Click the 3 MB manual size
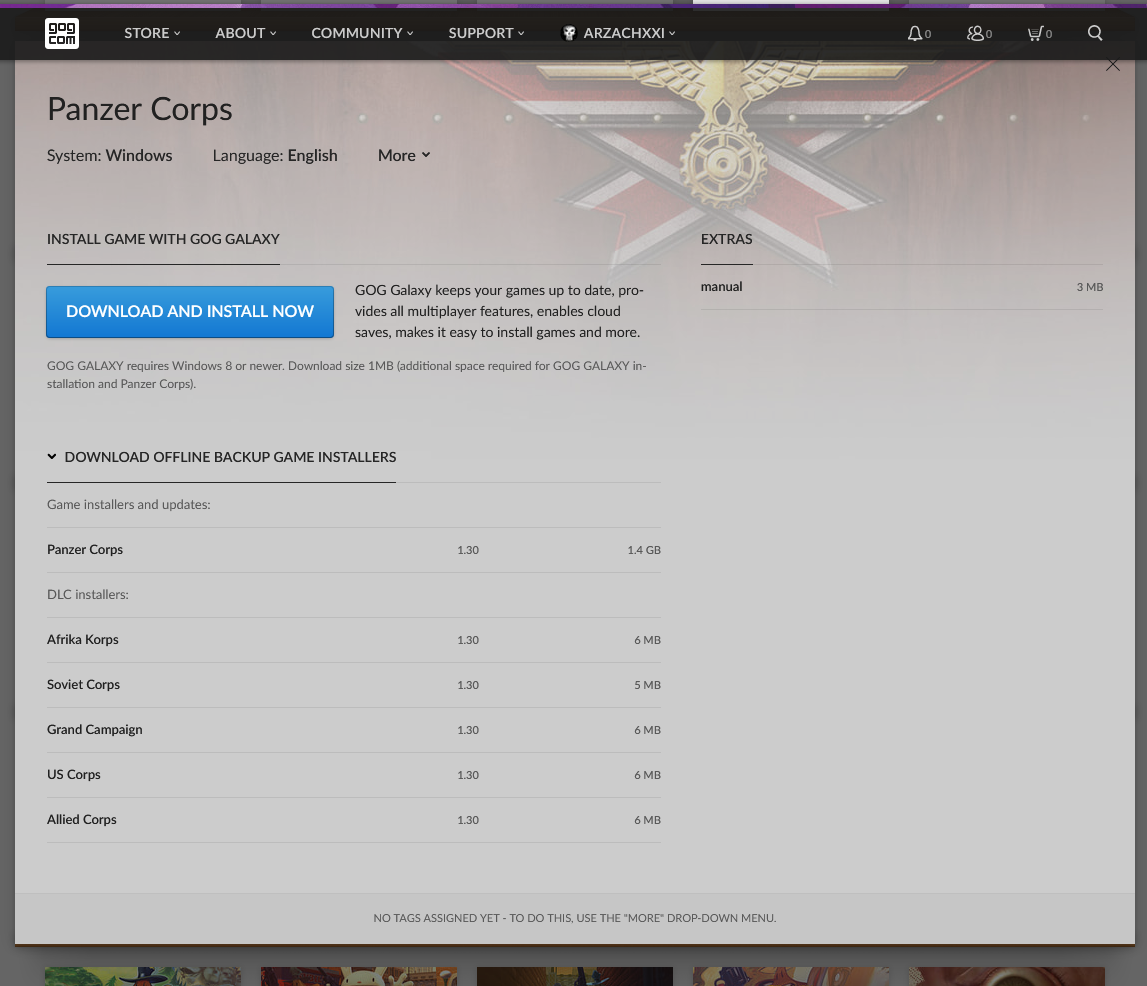The image size is (1147, 986). tap(1089, 287)
